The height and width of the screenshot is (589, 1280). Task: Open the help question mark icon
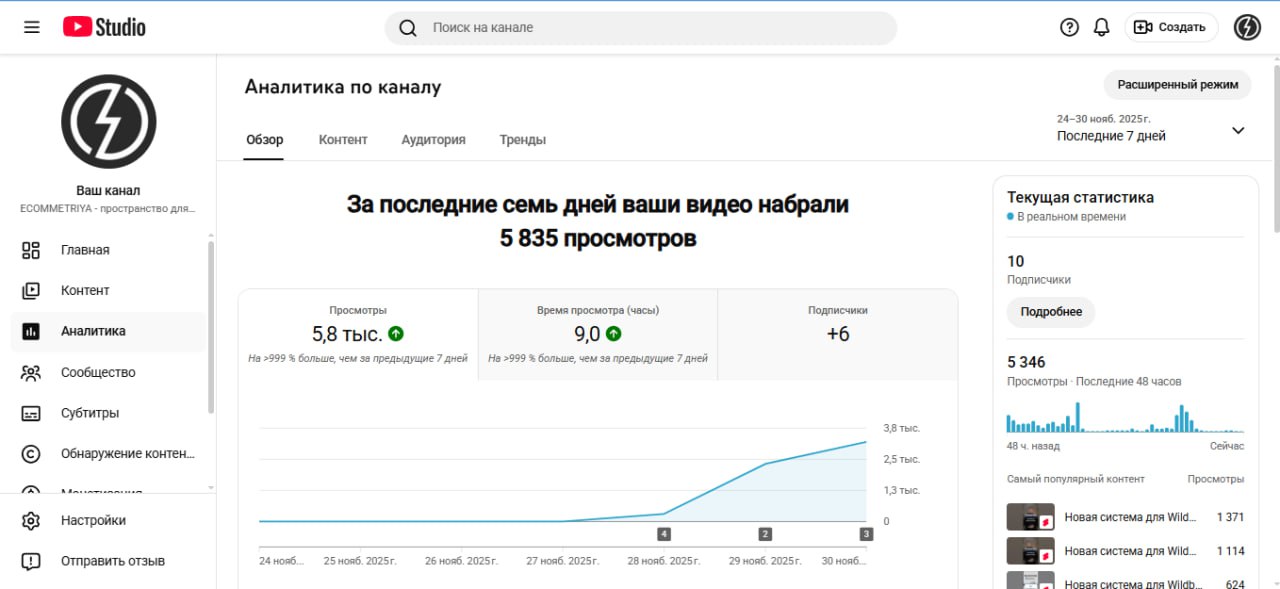pos(1069,27)
